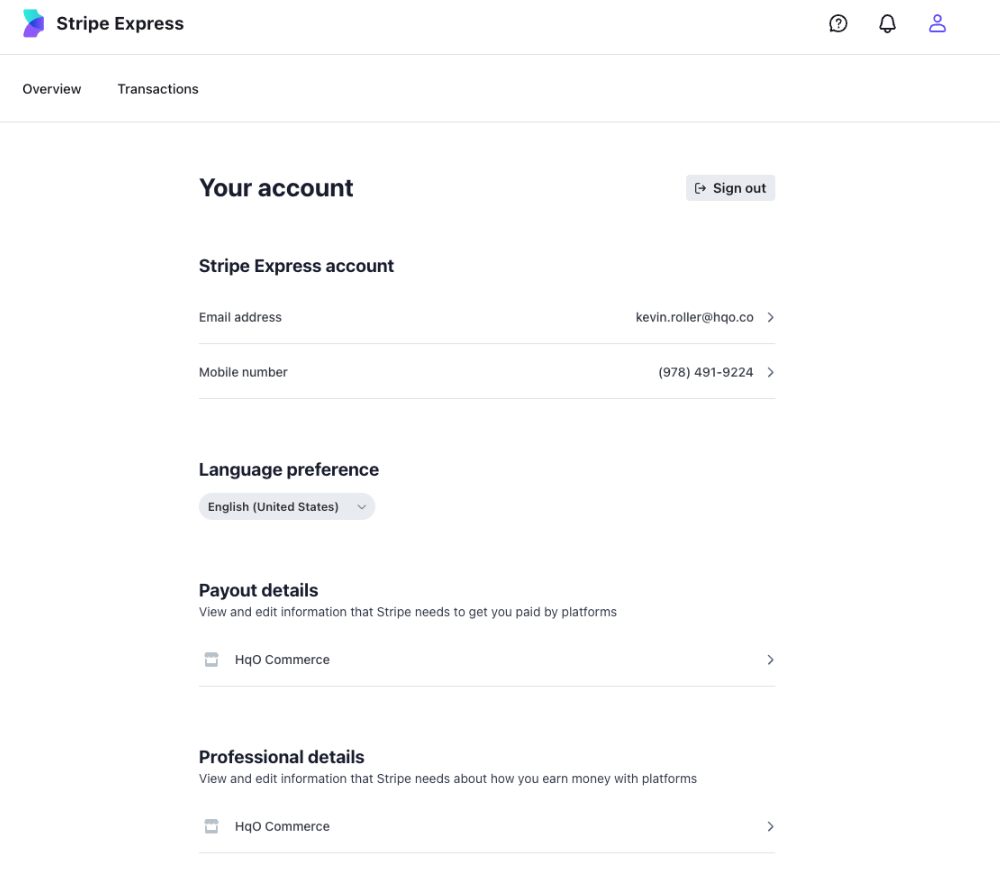Click the kevin.roller@hqo.co email value

(694, 318)
